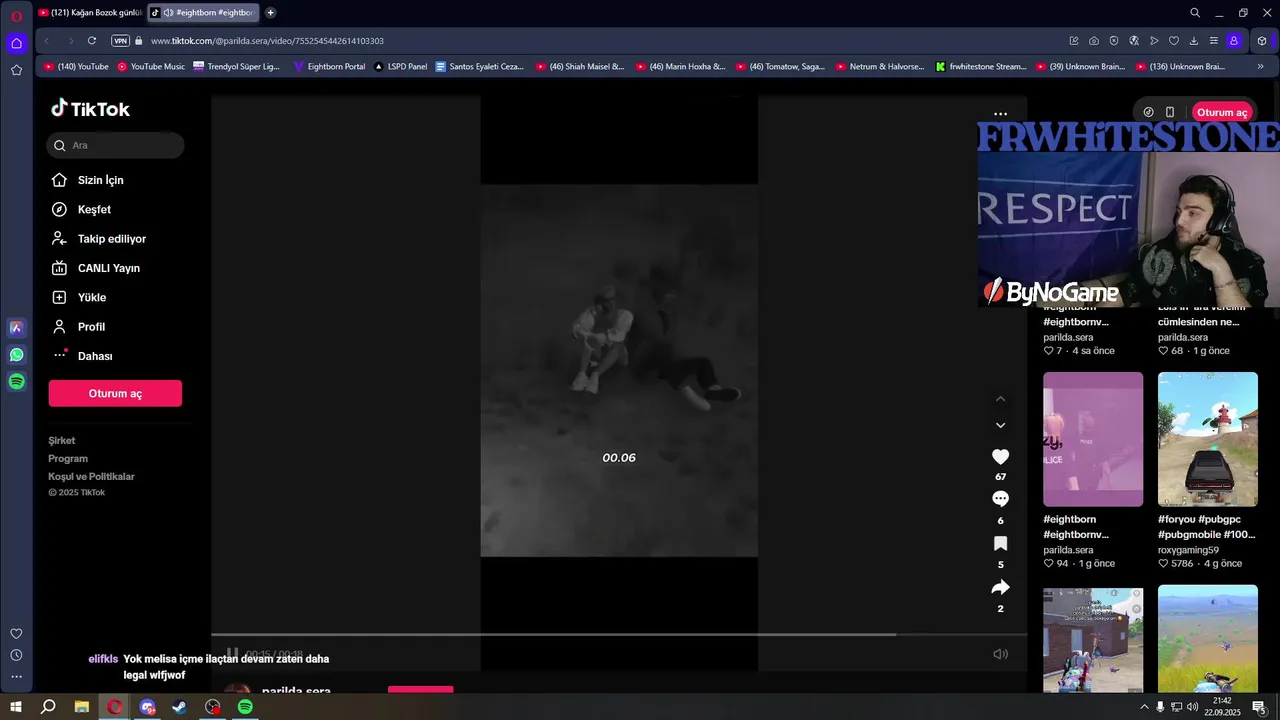The image size is (1280, 720).
Task: Click the sidebar 'Oturum aç' button
Action: coord(115,393)
